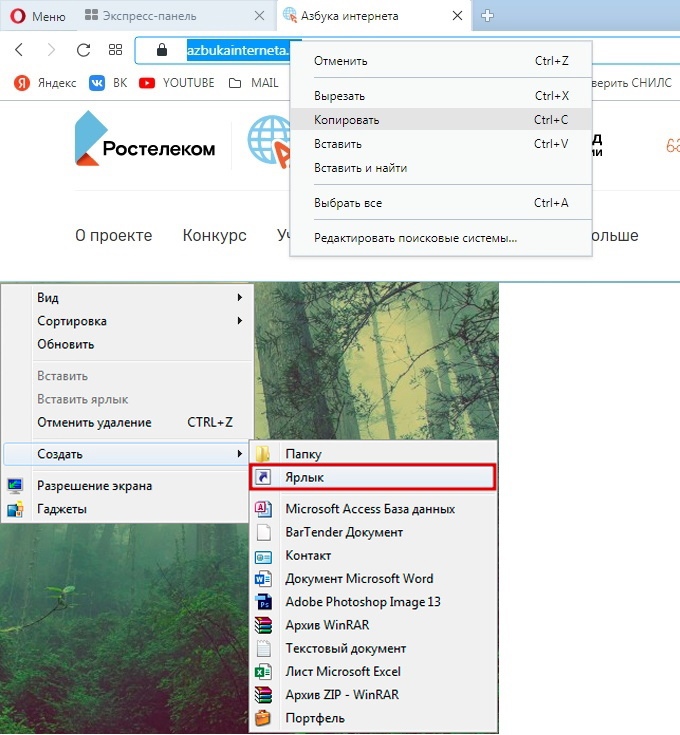Screen dimensions: 680x735
Task: Open new tab with plus button
Action: (x=488, y=16)
